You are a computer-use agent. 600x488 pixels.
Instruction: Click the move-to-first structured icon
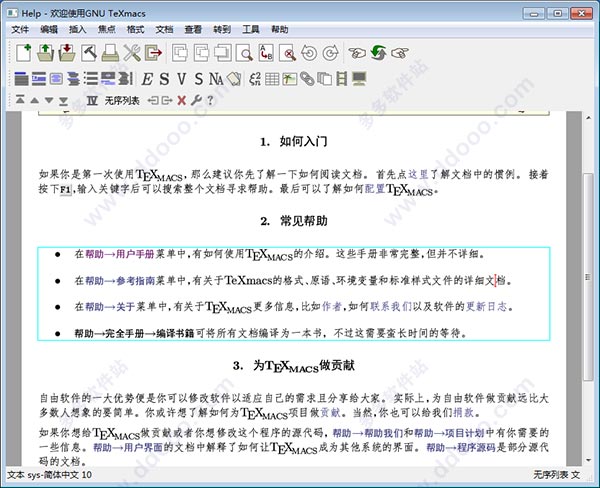[x=20, y=100]
